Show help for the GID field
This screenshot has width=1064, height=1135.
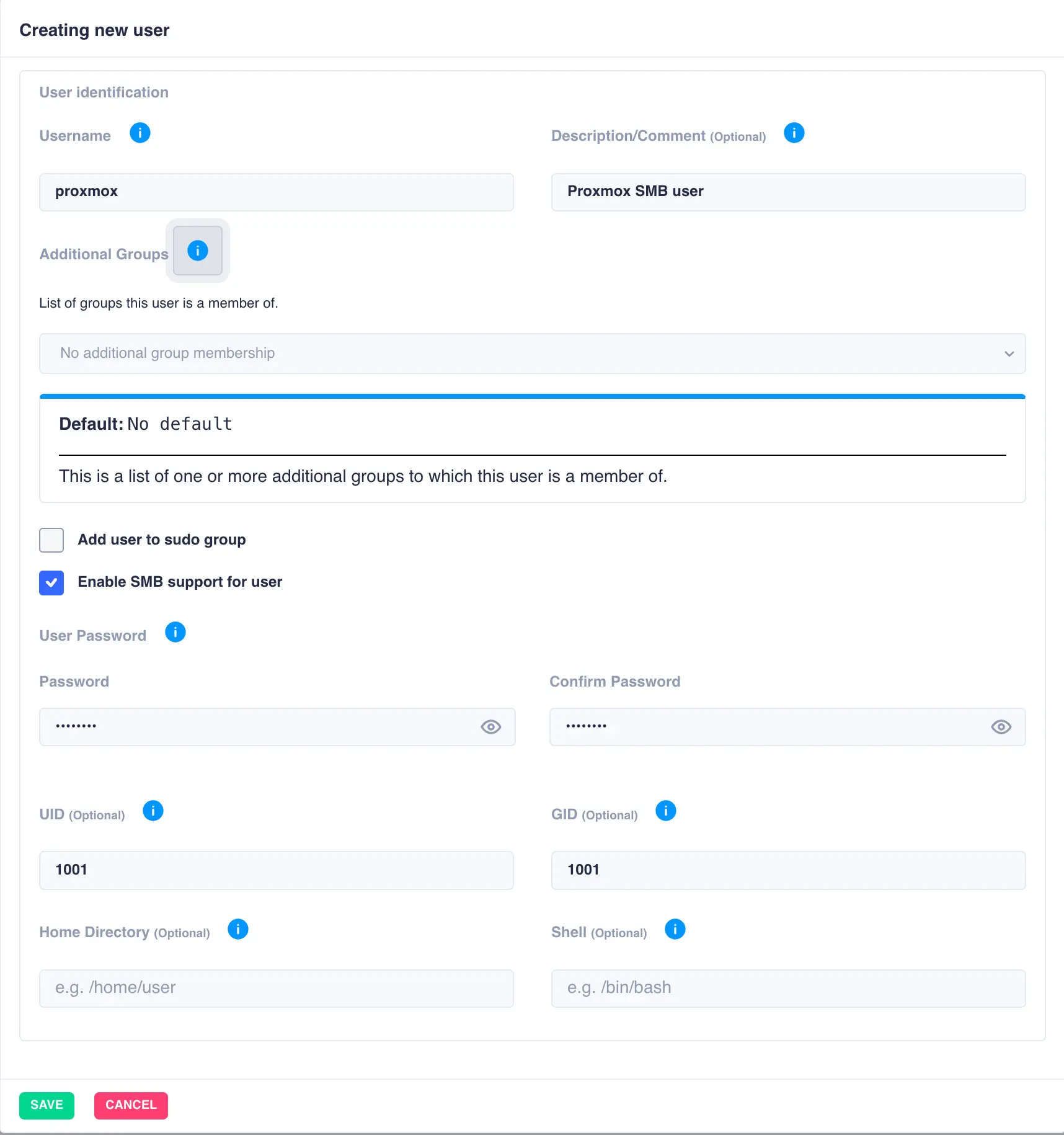(x=665, y=811)
